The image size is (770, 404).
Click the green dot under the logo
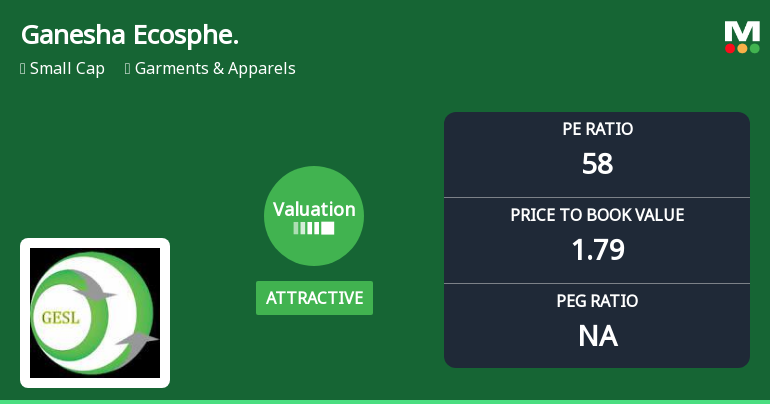point(754,48)
